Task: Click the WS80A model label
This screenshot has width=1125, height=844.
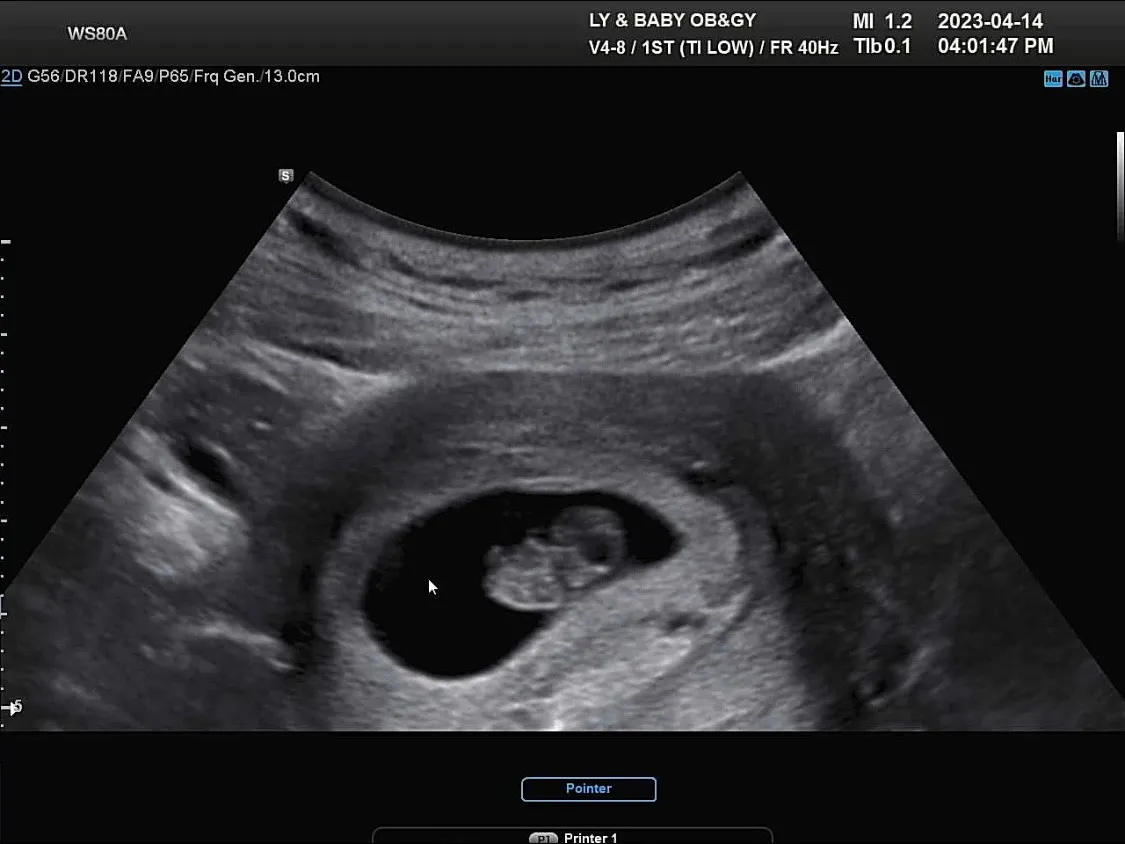Action: (x=97, y=34)
